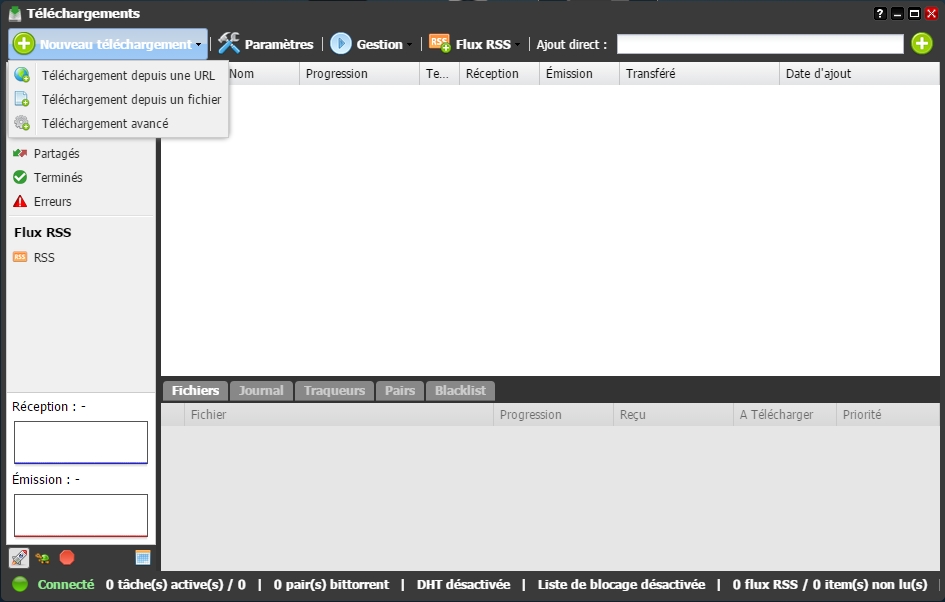
Task: Choose Téléchargement depuis une URL
Action: tap(128, 75)
